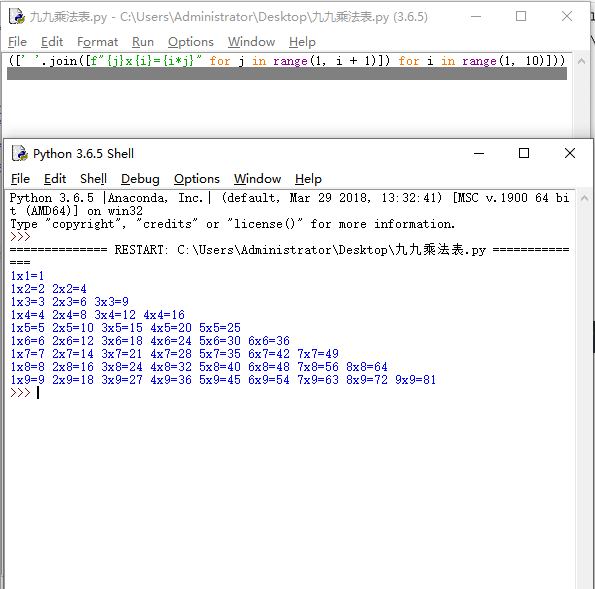Click scroll-up arrow in Shell scrollbar
The height and width of the screenshot is (589, 595).
click(x=584, y=198)
